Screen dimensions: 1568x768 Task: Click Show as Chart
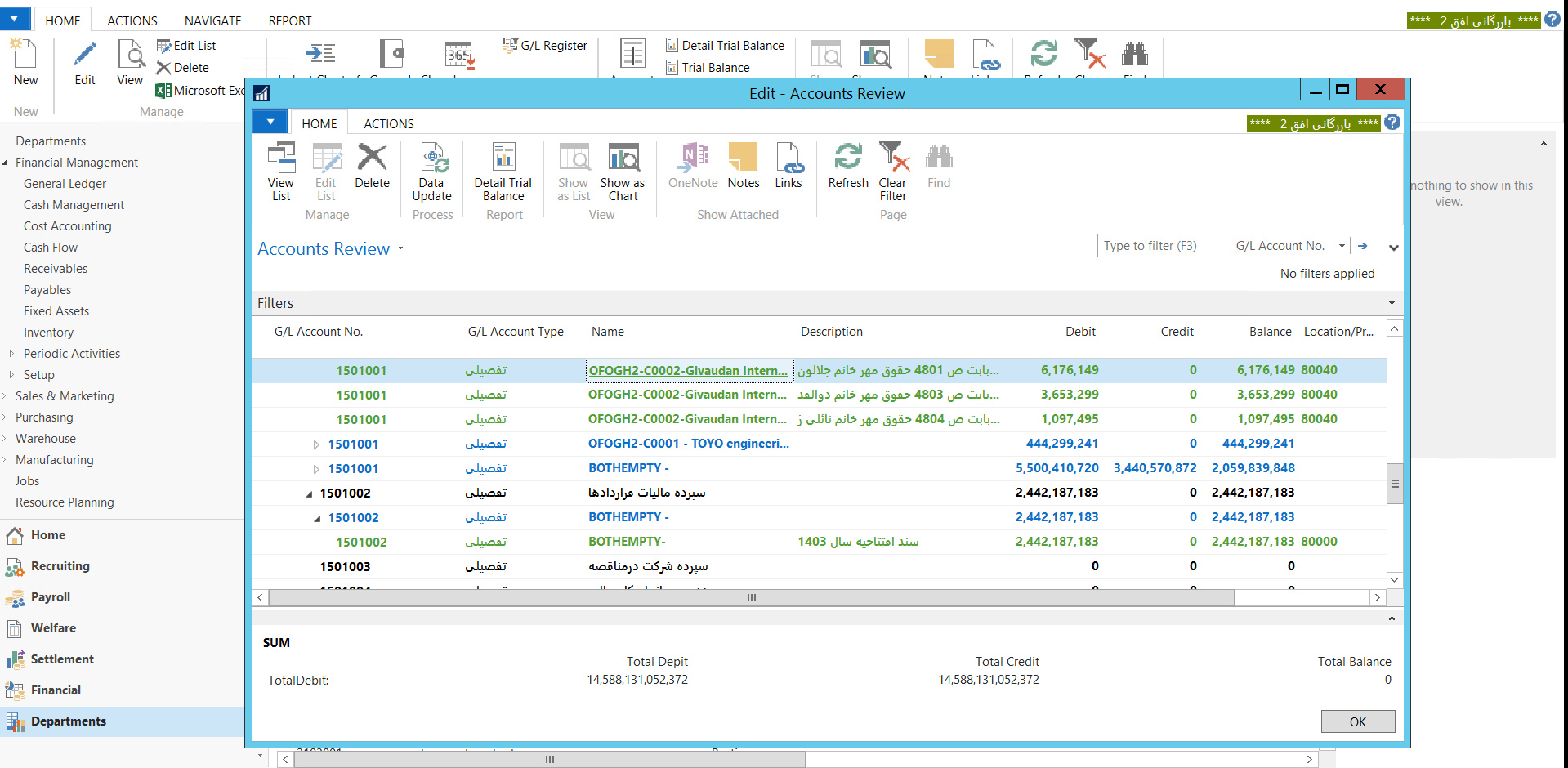tap(623, 171)
